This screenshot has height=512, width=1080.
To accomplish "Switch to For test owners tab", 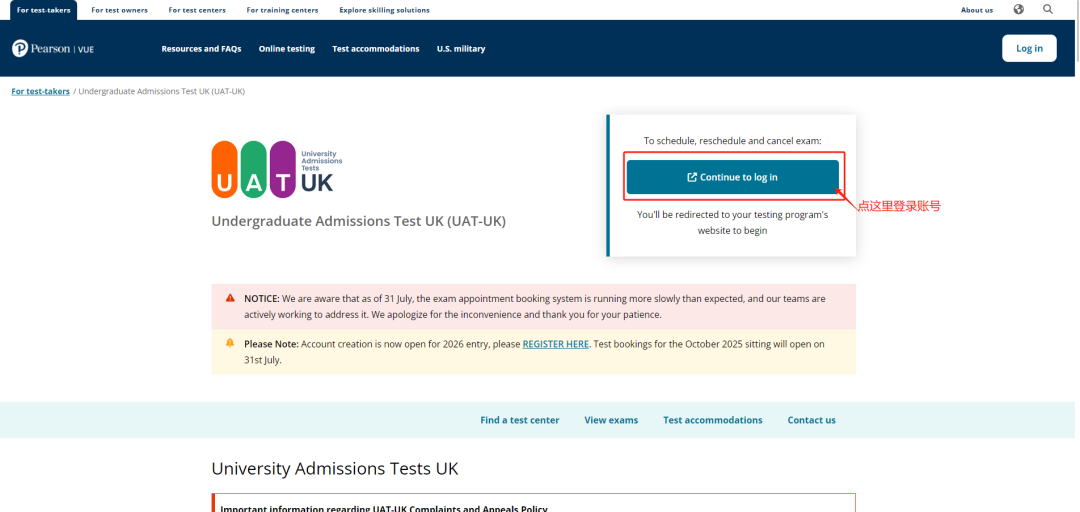I will pos(119,10).
